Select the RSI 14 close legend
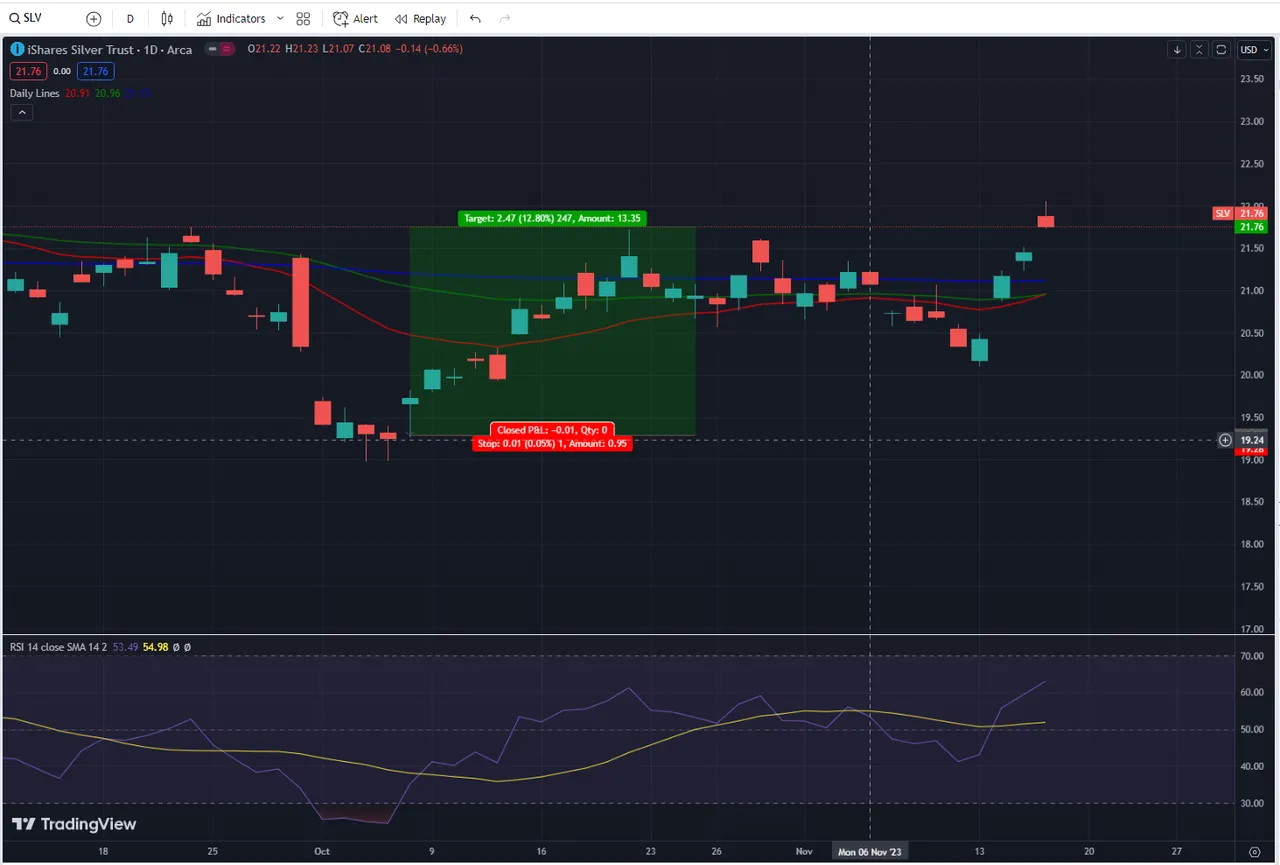The height and width of the screenshot is (865, 1280). (59, 647)
